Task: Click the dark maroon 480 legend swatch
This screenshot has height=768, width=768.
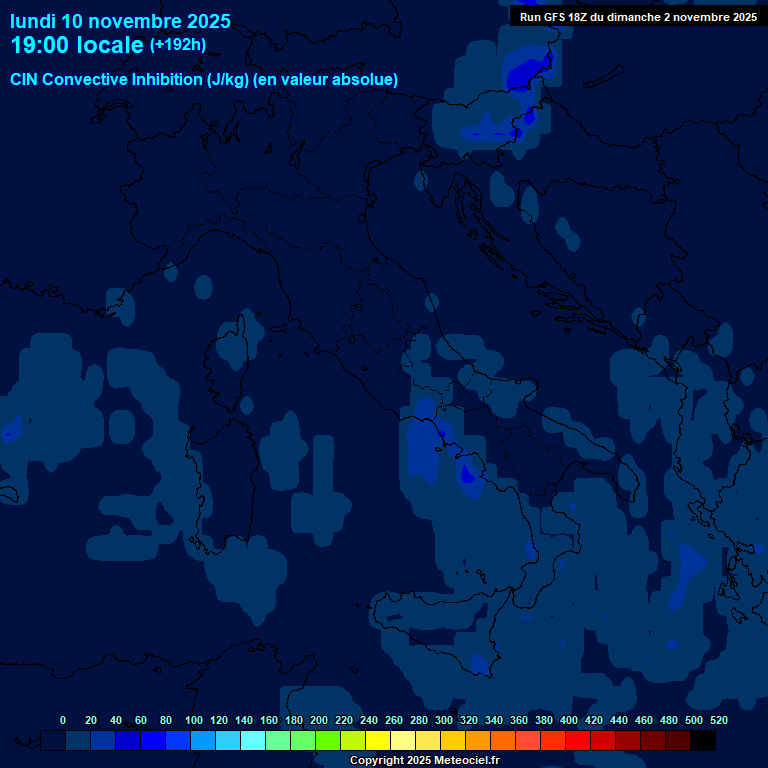Action: coord(678,740)
